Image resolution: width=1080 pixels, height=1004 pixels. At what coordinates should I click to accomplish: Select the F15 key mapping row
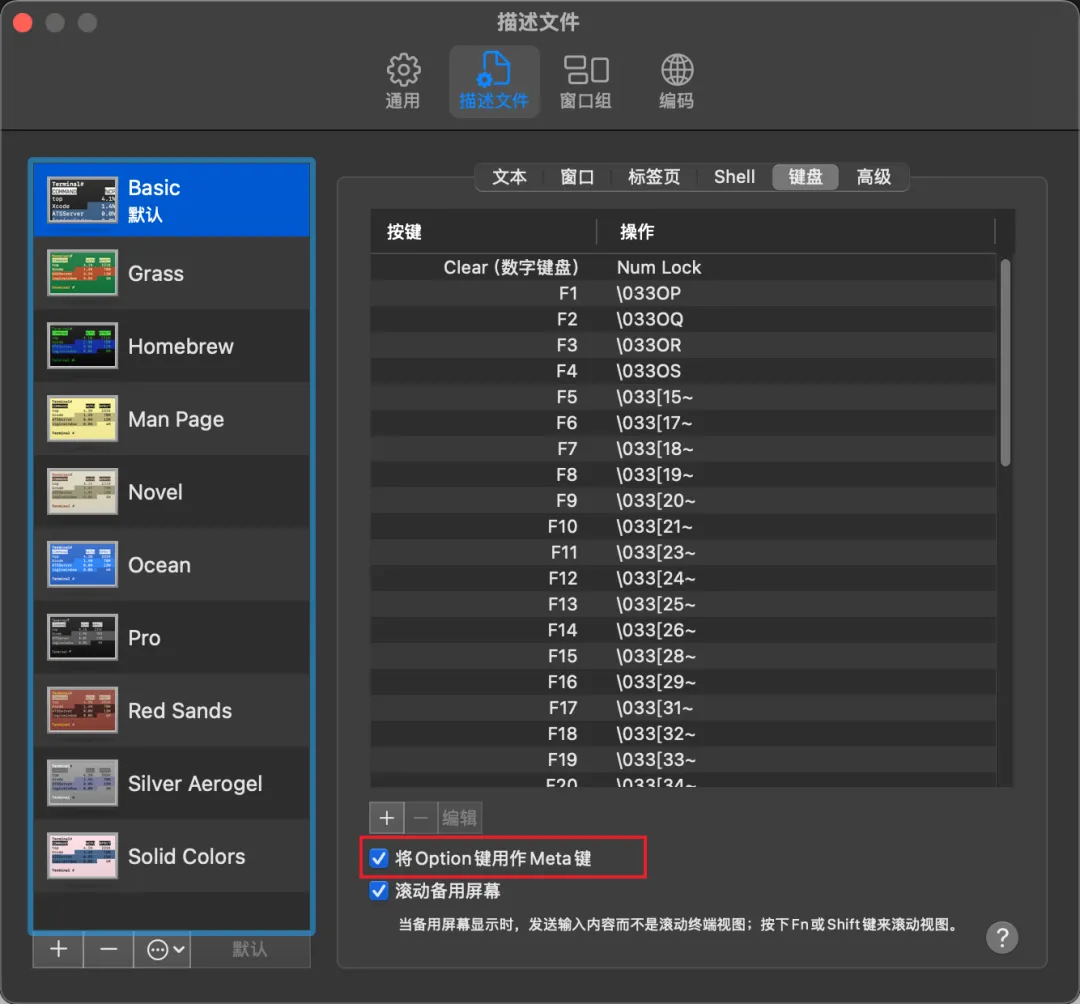683,656
